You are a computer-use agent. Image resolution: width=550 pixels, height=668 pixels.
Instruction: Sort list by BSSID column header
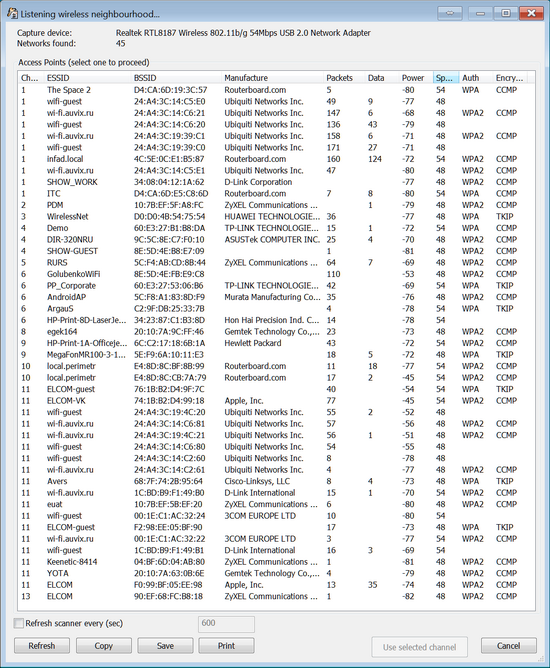click(x=176, y=78)
